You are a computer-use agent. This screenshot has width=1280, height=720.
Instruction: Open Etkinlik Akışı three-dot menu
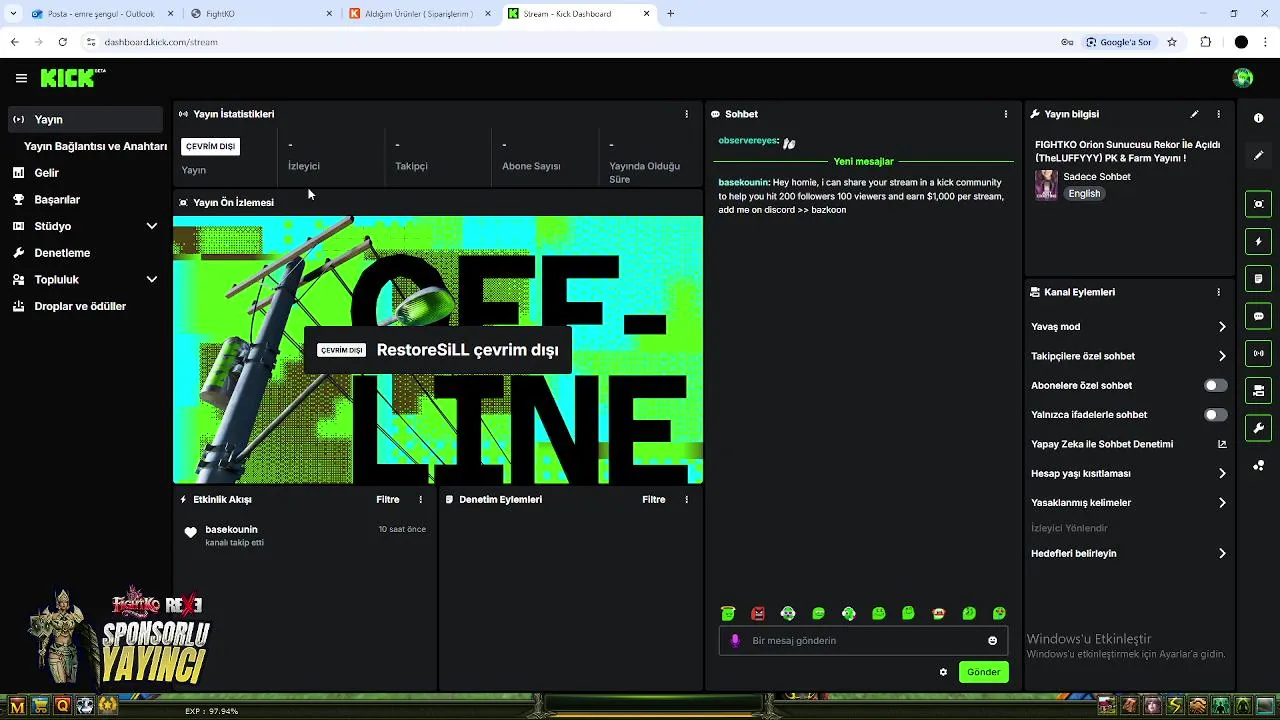click(x=420, y=499)
